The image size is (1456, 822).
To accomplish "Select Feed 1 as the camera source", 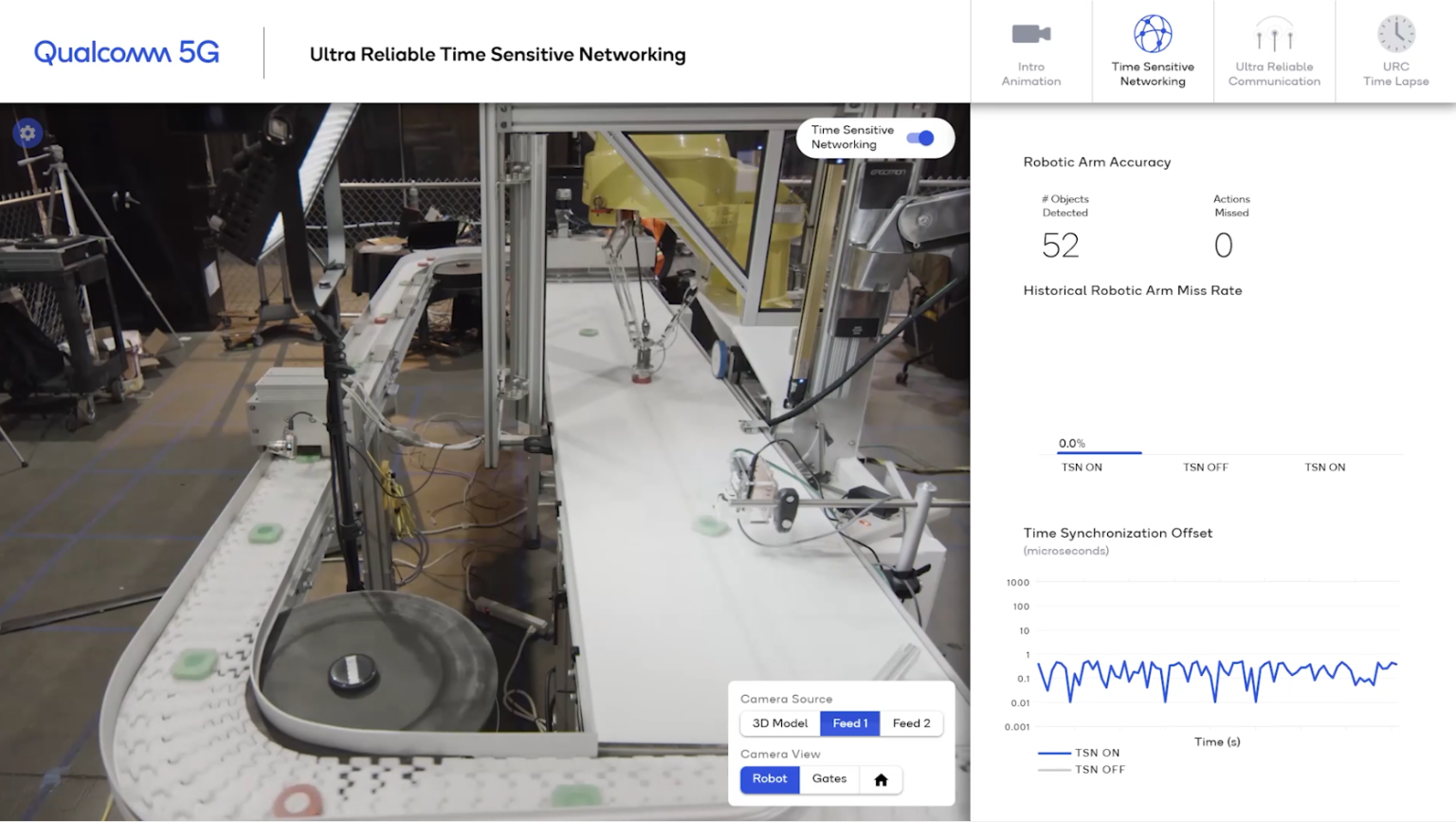I will [x=849, y=723].
